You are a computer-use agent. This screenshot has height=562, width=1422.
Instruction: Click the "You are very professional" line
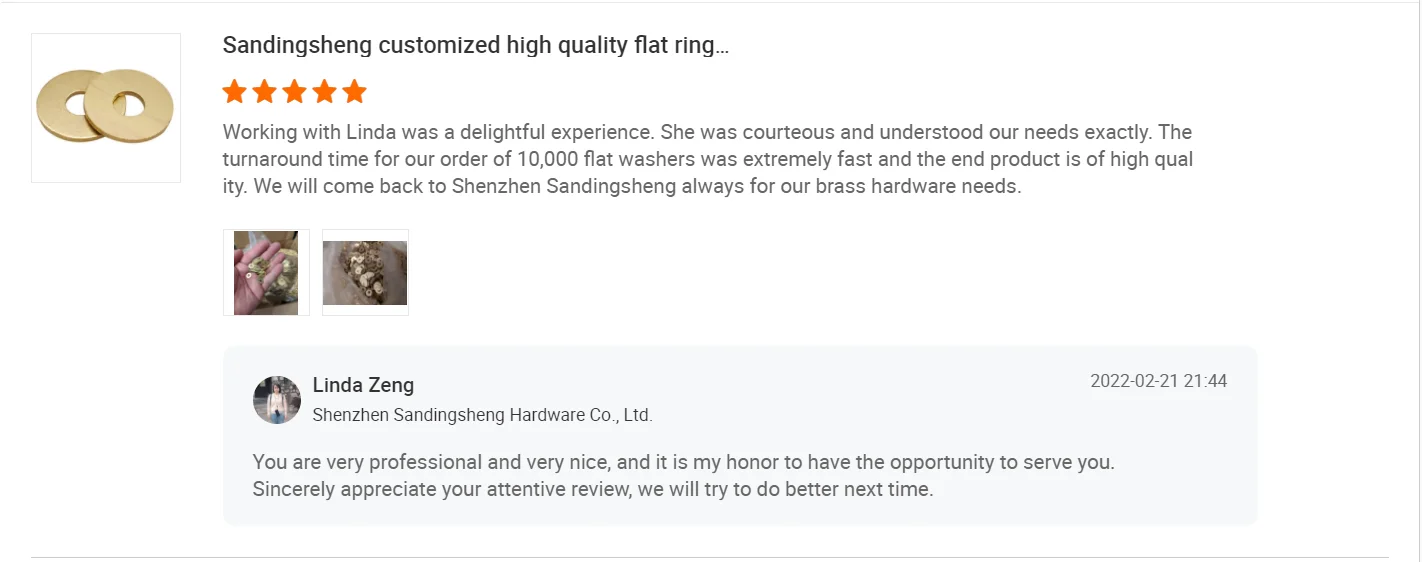click(x=683, y=463)
